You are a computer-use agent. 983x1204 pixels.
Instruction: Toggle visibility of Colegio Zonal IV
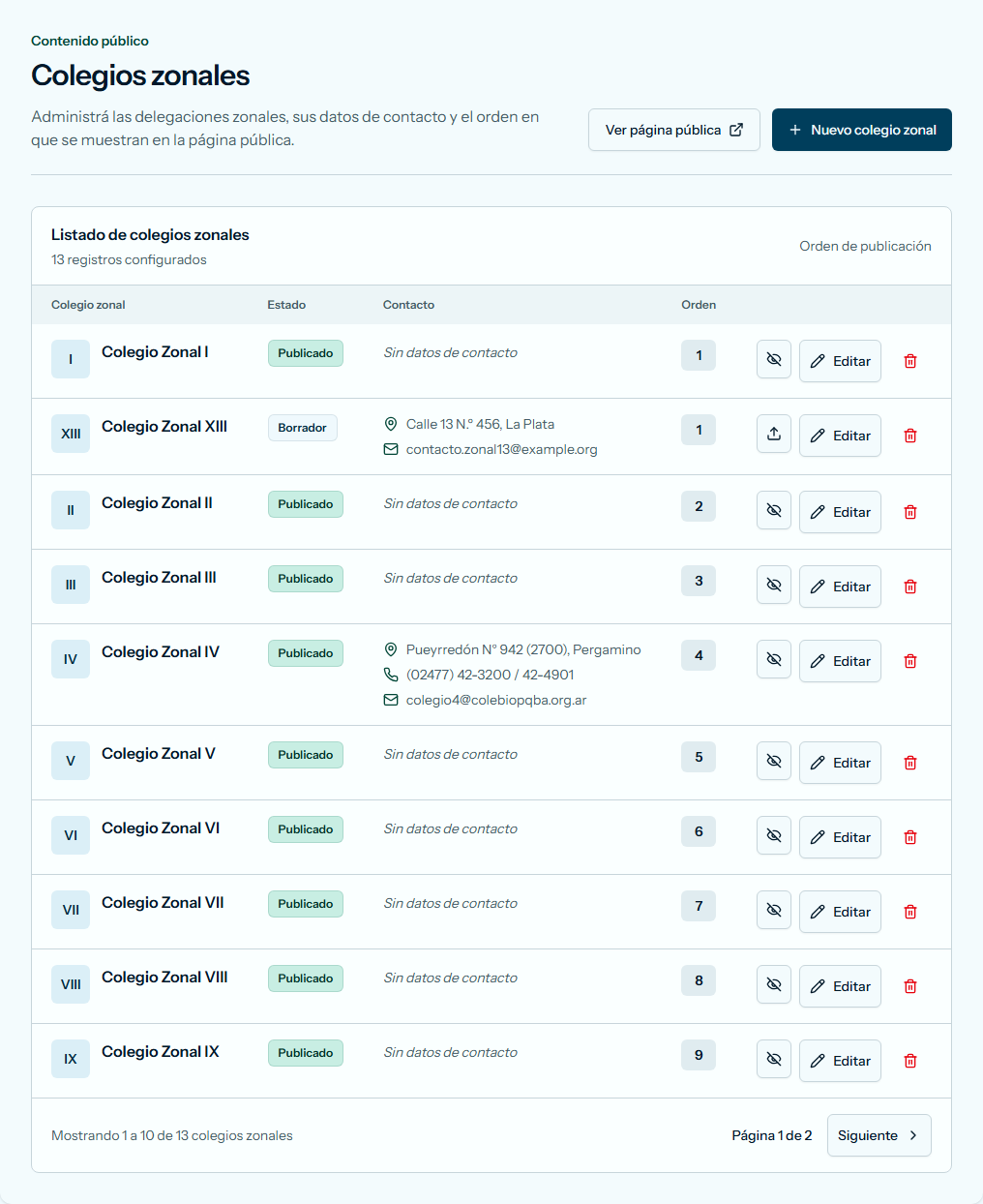pos(774,659)
